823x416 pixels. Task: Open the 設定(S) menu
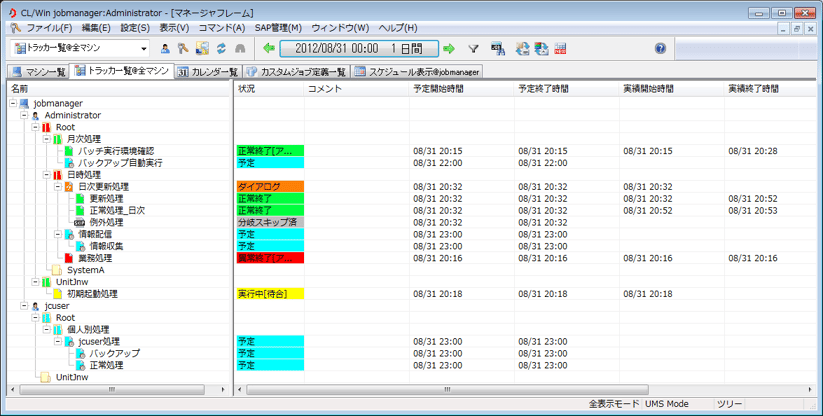[135, 28]
